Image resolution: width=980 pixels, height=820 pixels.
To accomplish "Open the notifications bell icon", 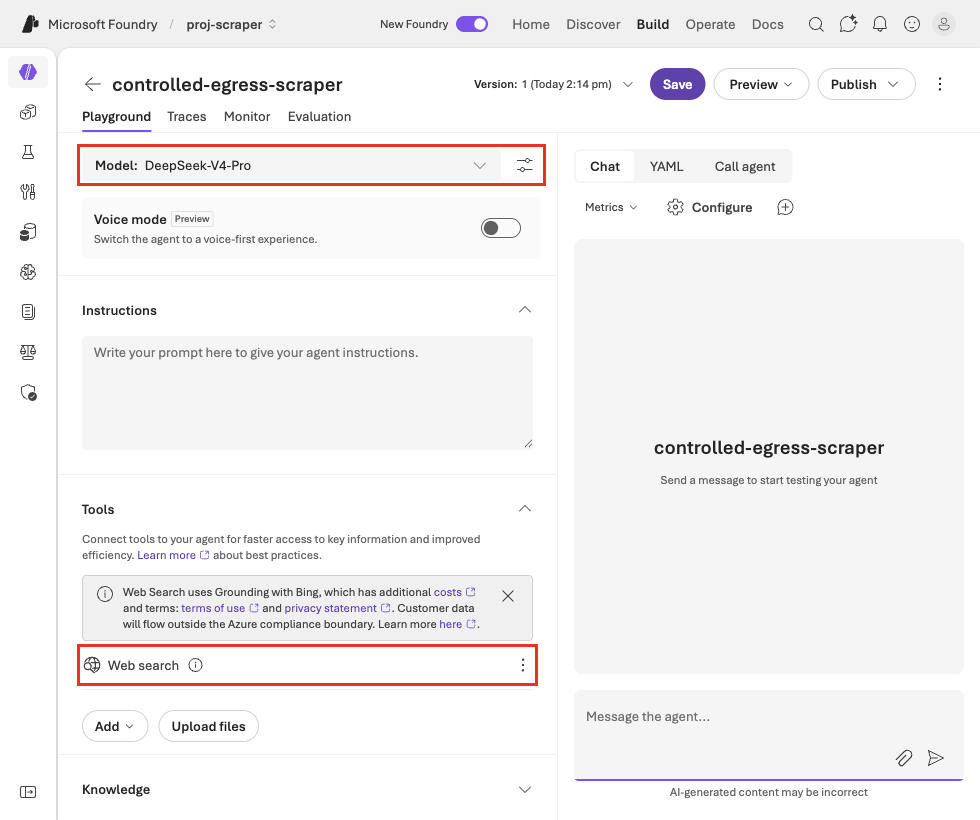I will click(x=880, y=24).
